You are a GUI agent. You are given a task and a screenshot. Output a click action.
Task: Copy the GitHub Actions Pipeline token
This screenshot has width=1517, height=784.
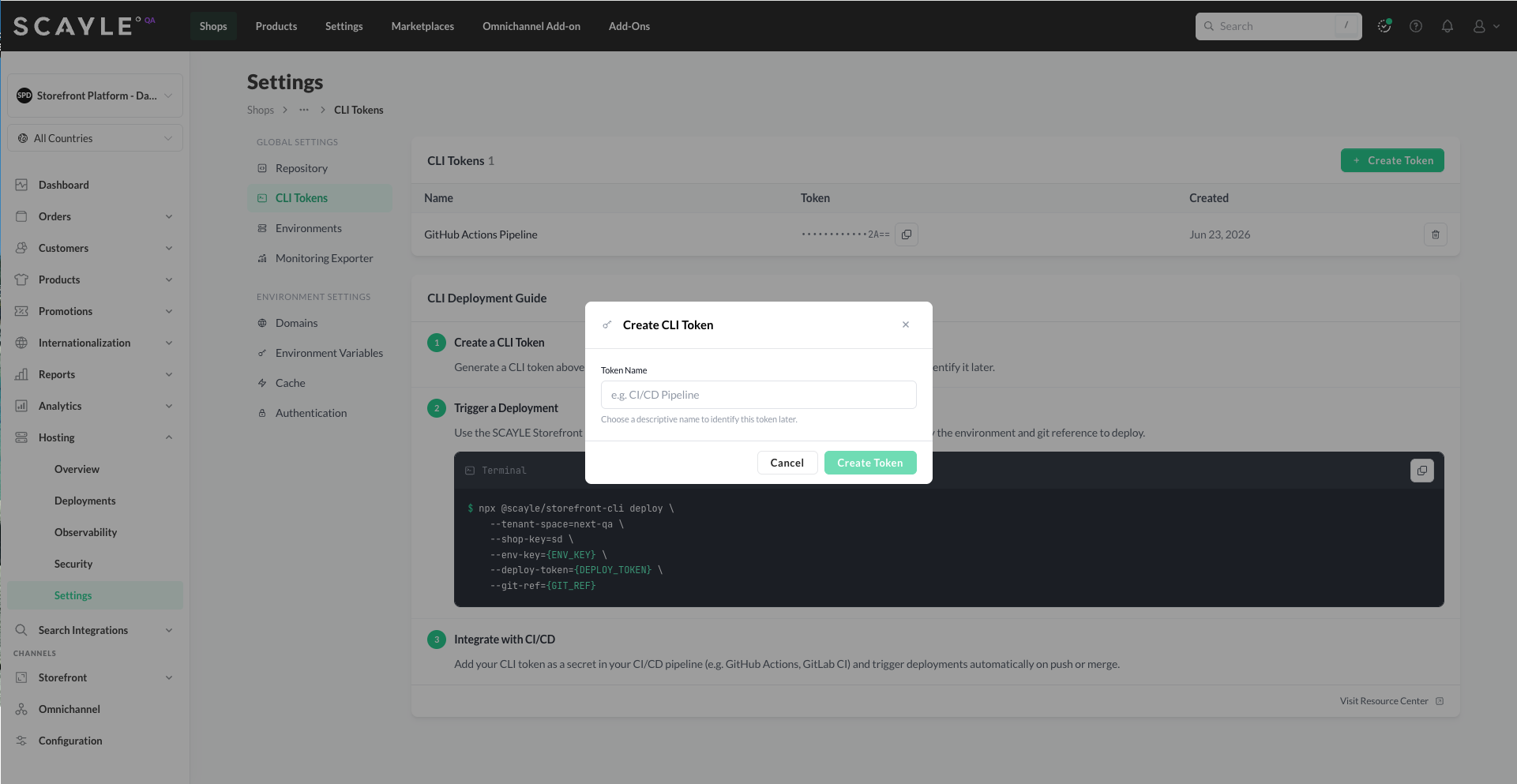tap(907, 234)
